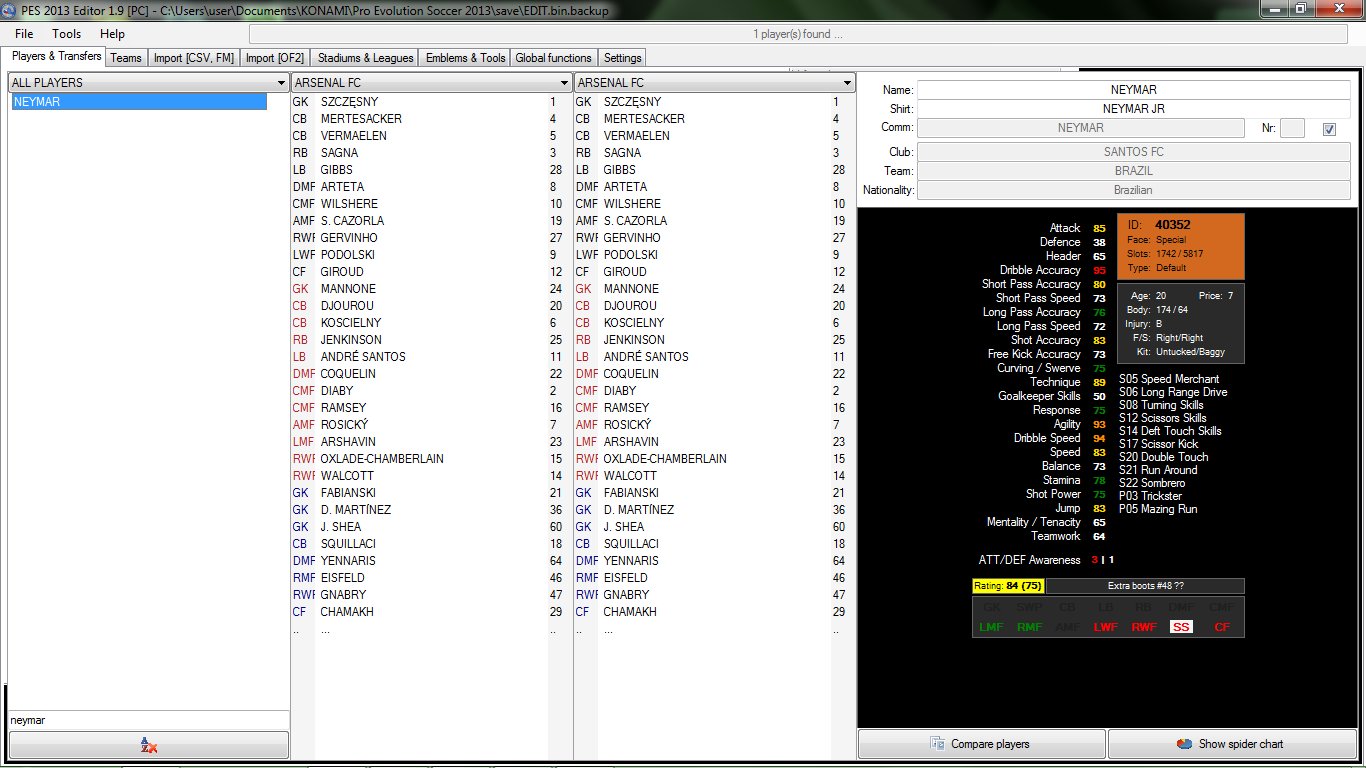Open the Settings tab
The width and height of the screenshot is (1366, 768).
tap(623, 58)
